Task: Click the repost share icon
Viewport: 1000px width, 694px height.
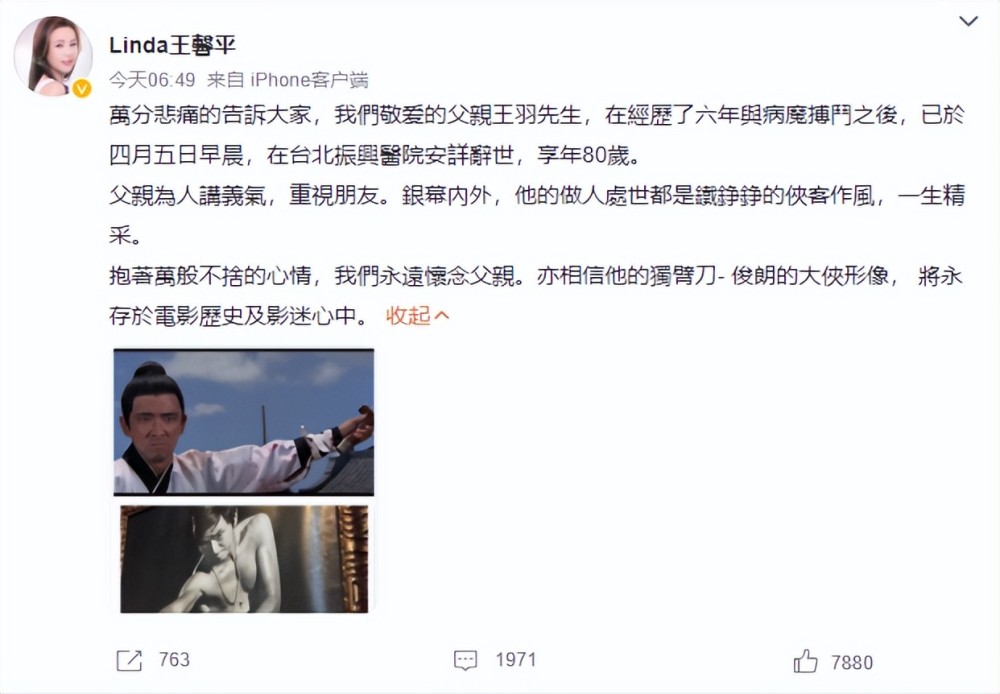Action: 129,661
